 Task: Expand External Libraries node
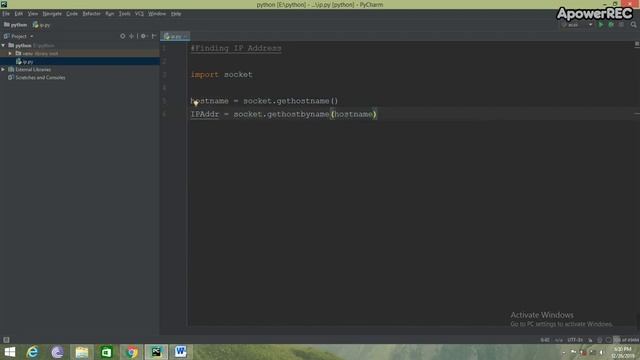pyautogui.click(x=3, y=70)
